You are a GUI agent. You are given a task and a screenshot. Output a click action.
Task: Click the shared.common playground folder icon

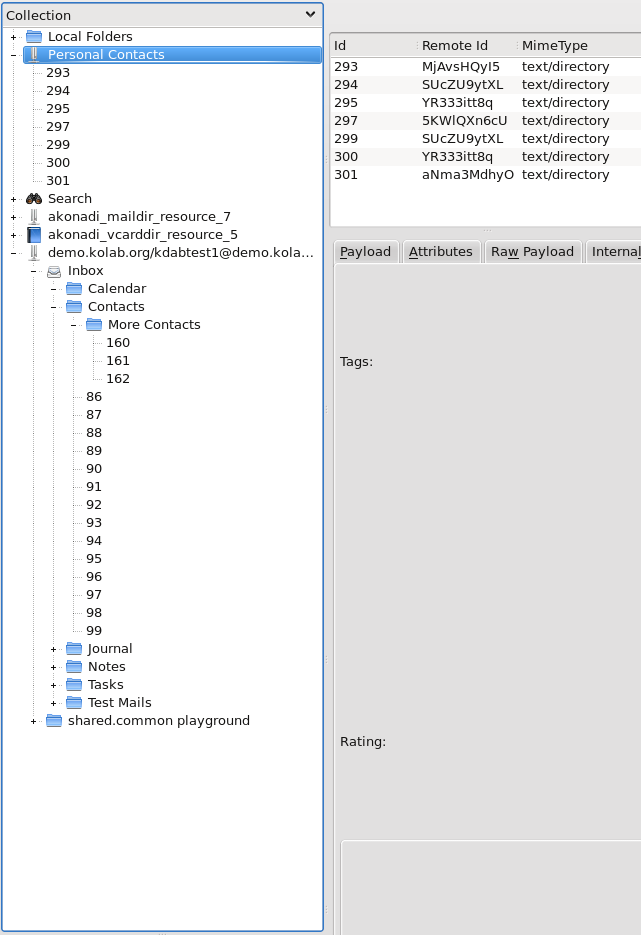[x=54, y=721]
